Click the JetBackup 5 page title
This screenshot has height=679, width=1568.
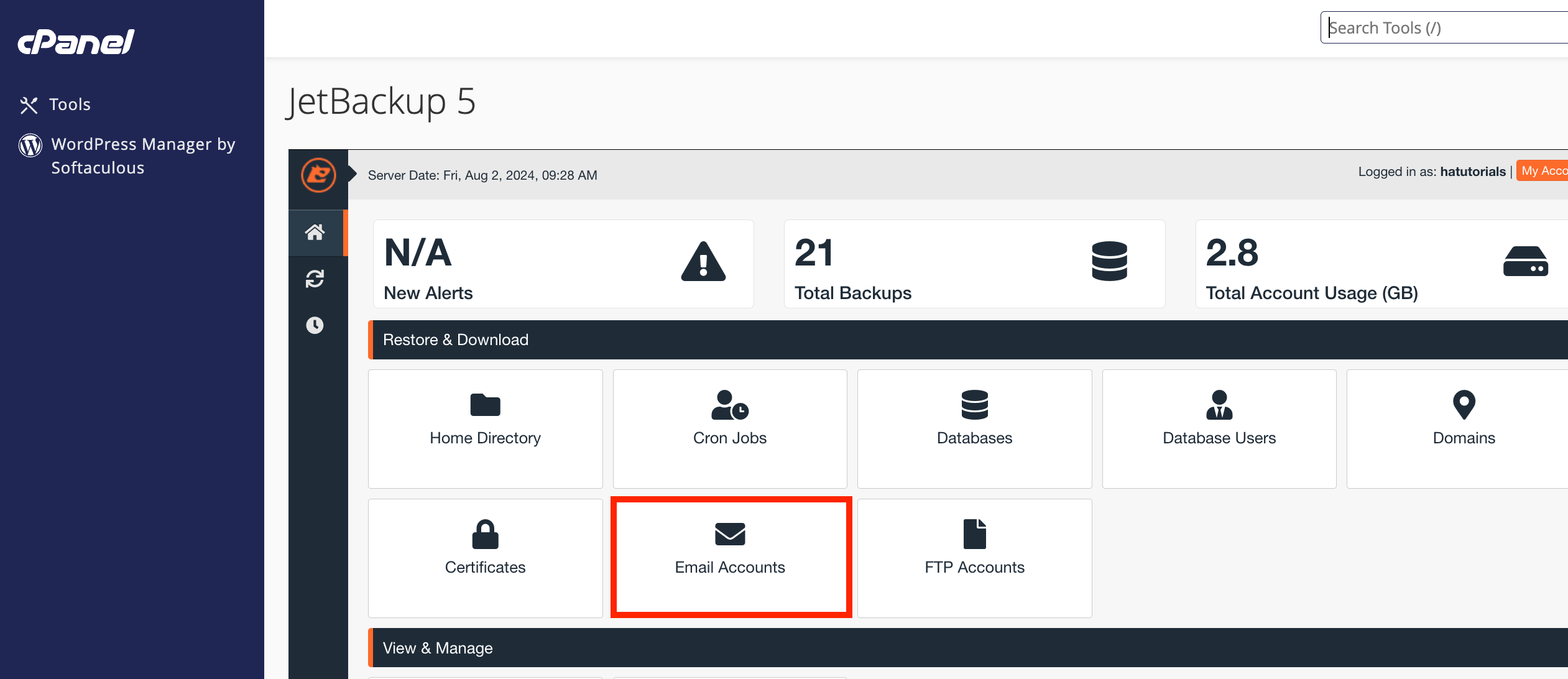click(381, 102)
